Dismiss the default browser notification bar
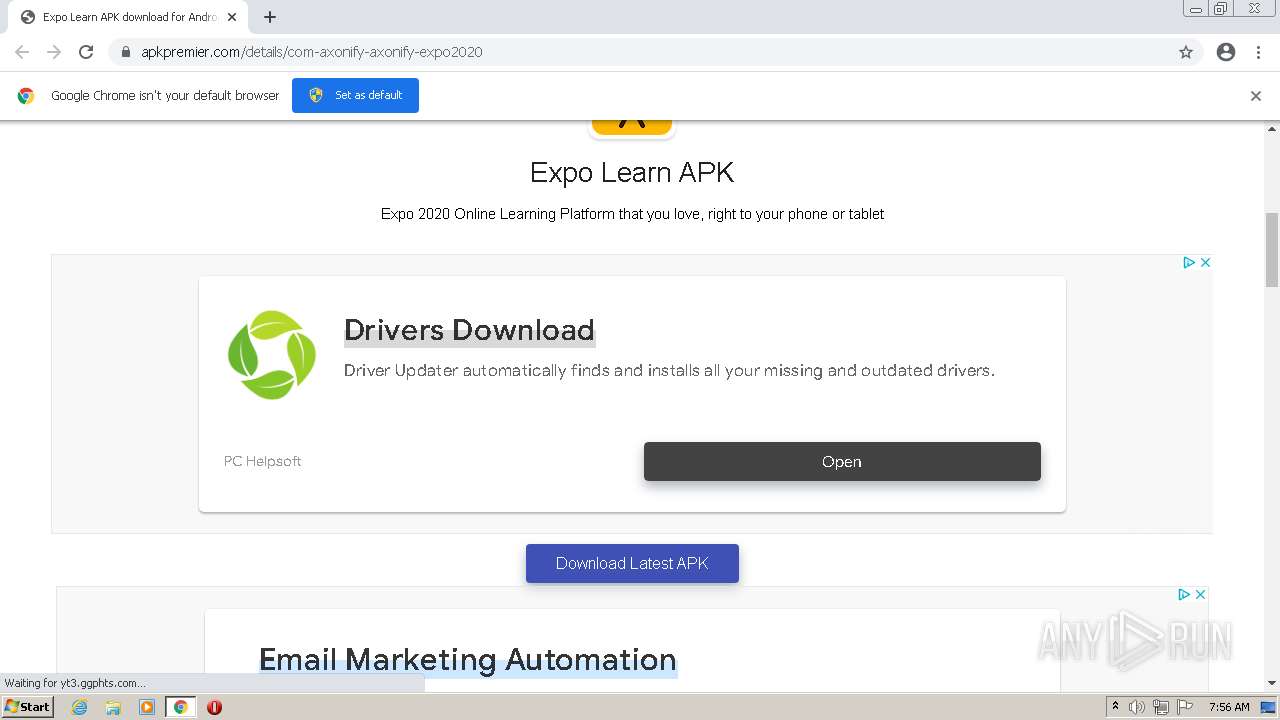Image resolution: width=1280 pixels, height=720 pixels. [x=1256, y=96]
